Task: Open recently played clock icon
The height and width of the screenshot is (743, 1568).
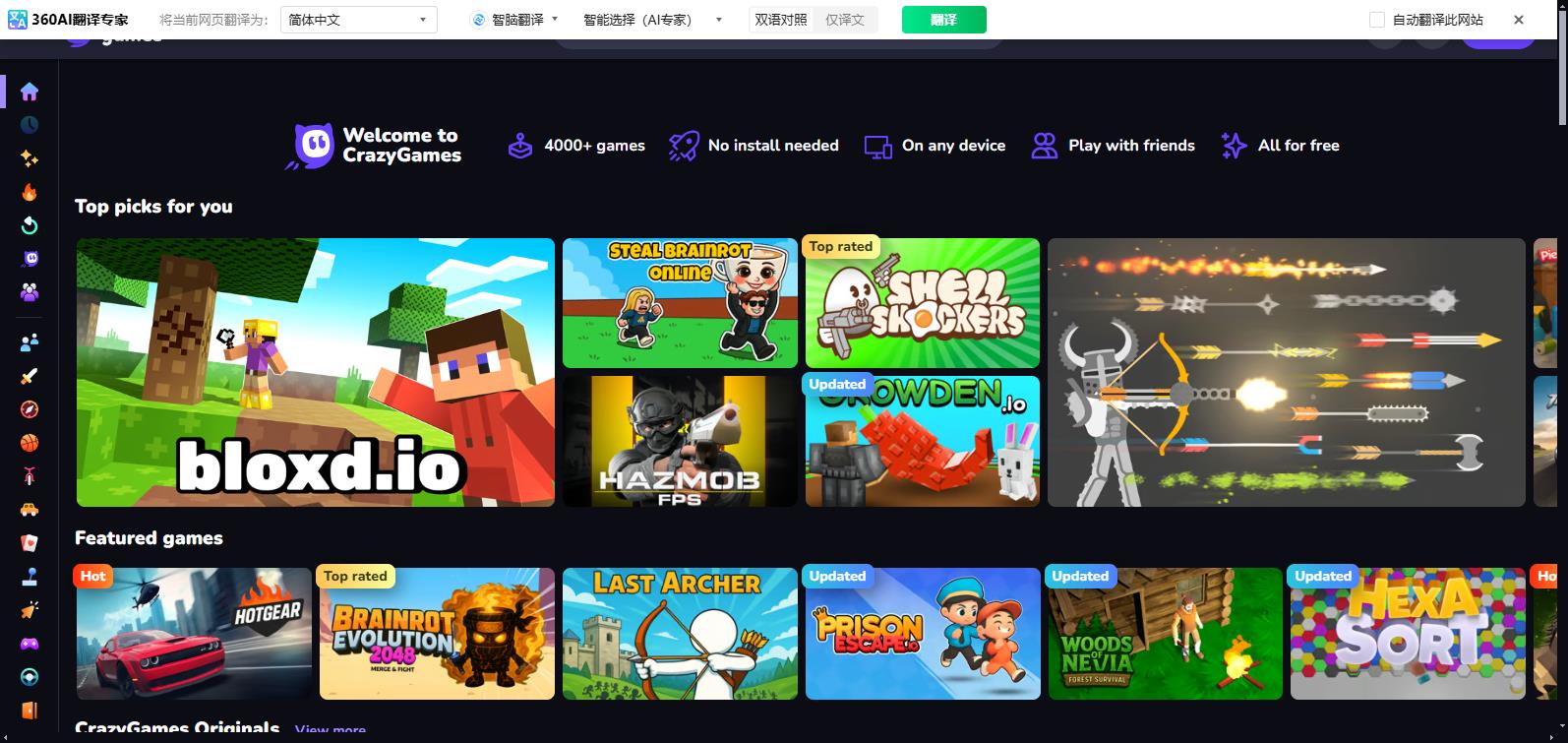Action: [x=30, y=125]
